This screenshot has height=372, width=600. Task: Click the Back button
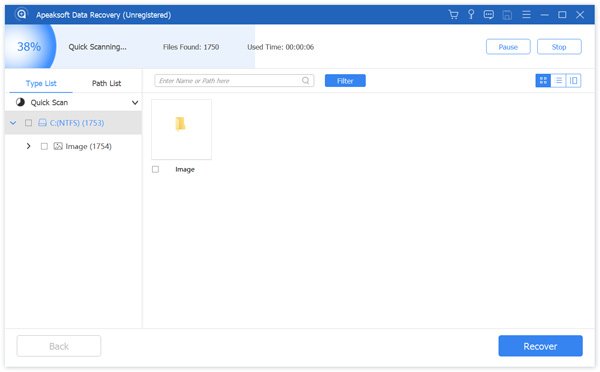(59, 346)
